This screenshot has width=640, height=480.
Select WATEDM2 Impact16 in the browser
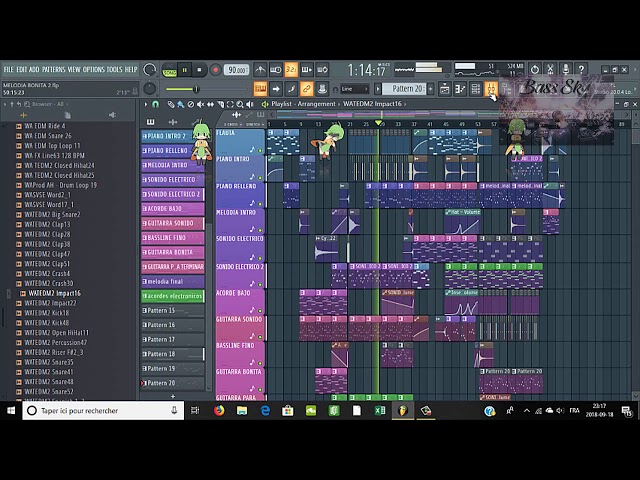pos(55,293)
